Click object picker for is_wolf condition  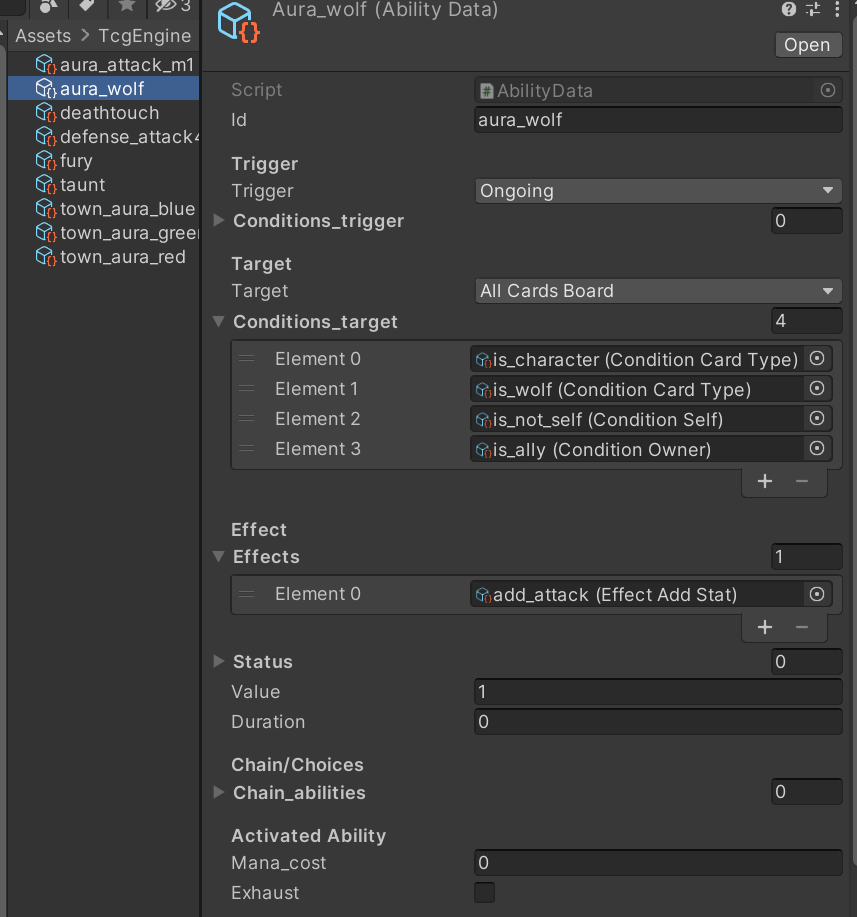pyautogui.click(x=817, y=389)
